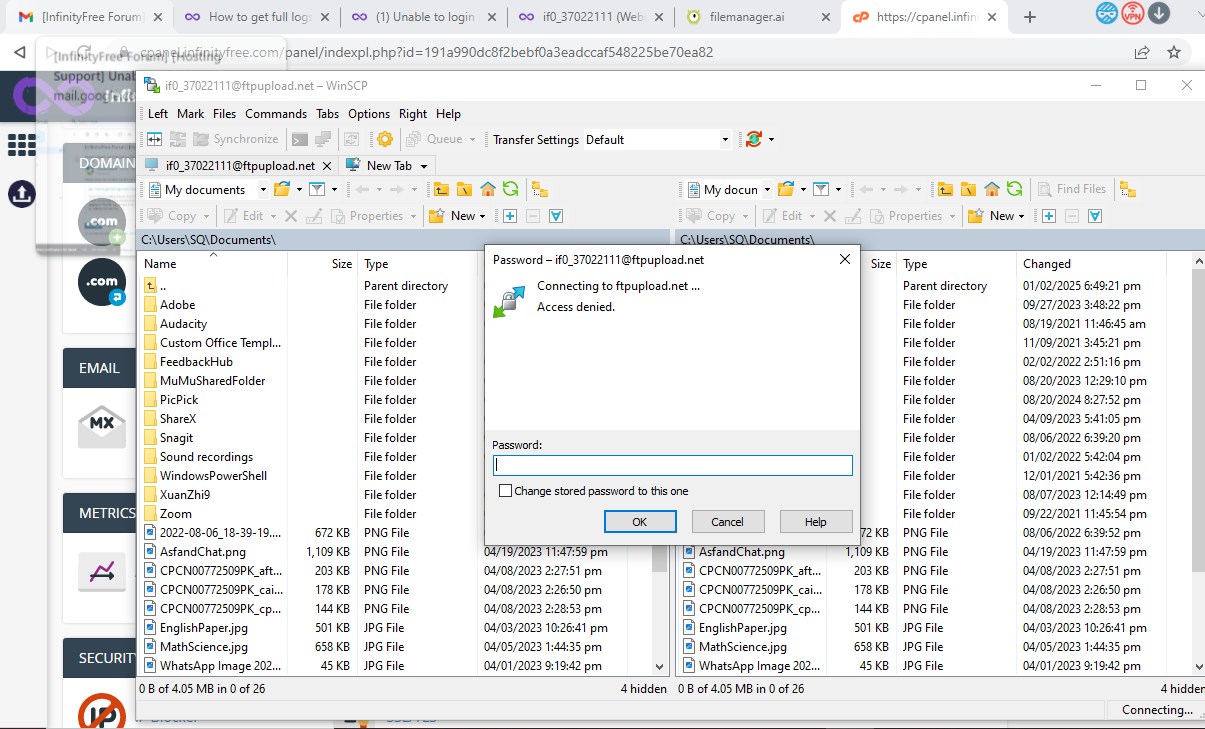Close the if0_37022111@ftpupload.net session tab
The image size is (1205, 729).
[327, 166]
